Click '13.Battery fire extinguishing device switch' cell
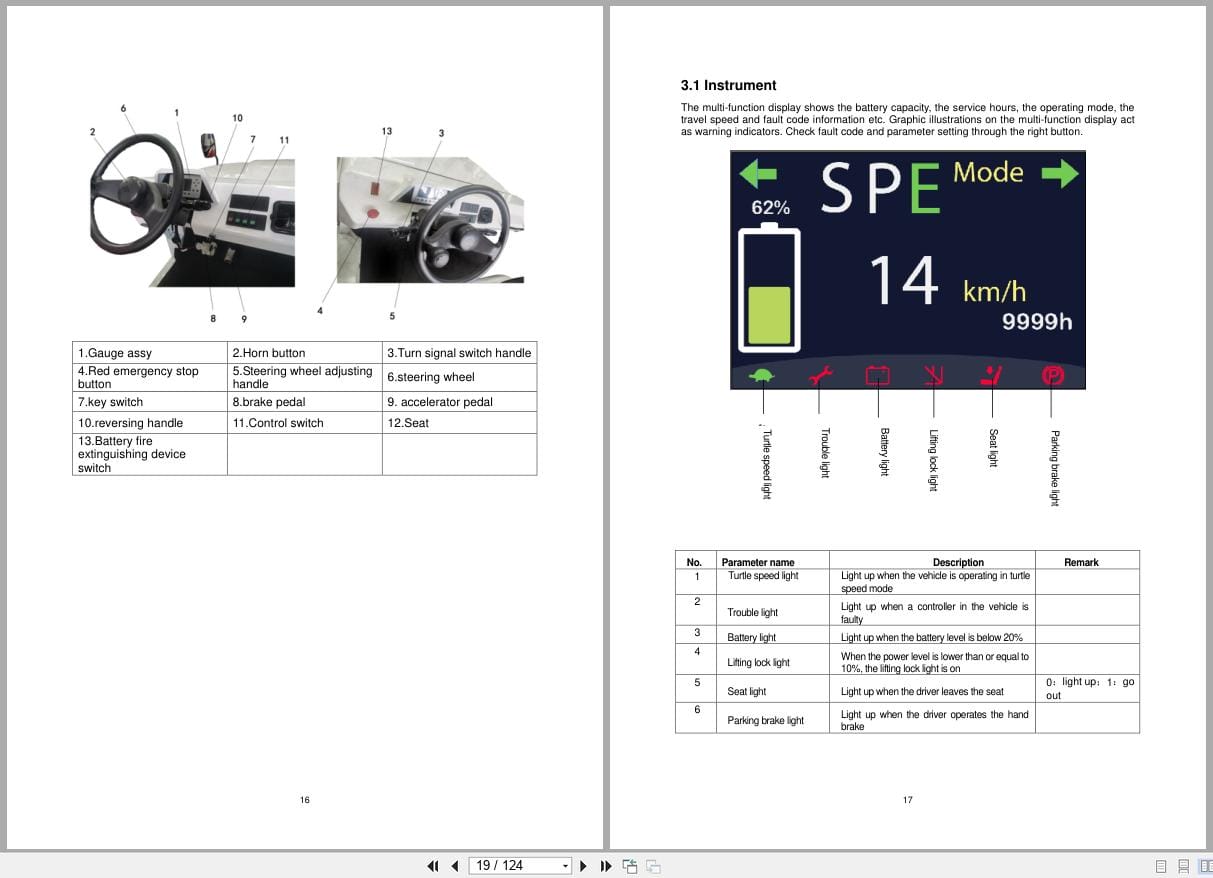This screenshot has width=1213, height=878. point(150,454)
